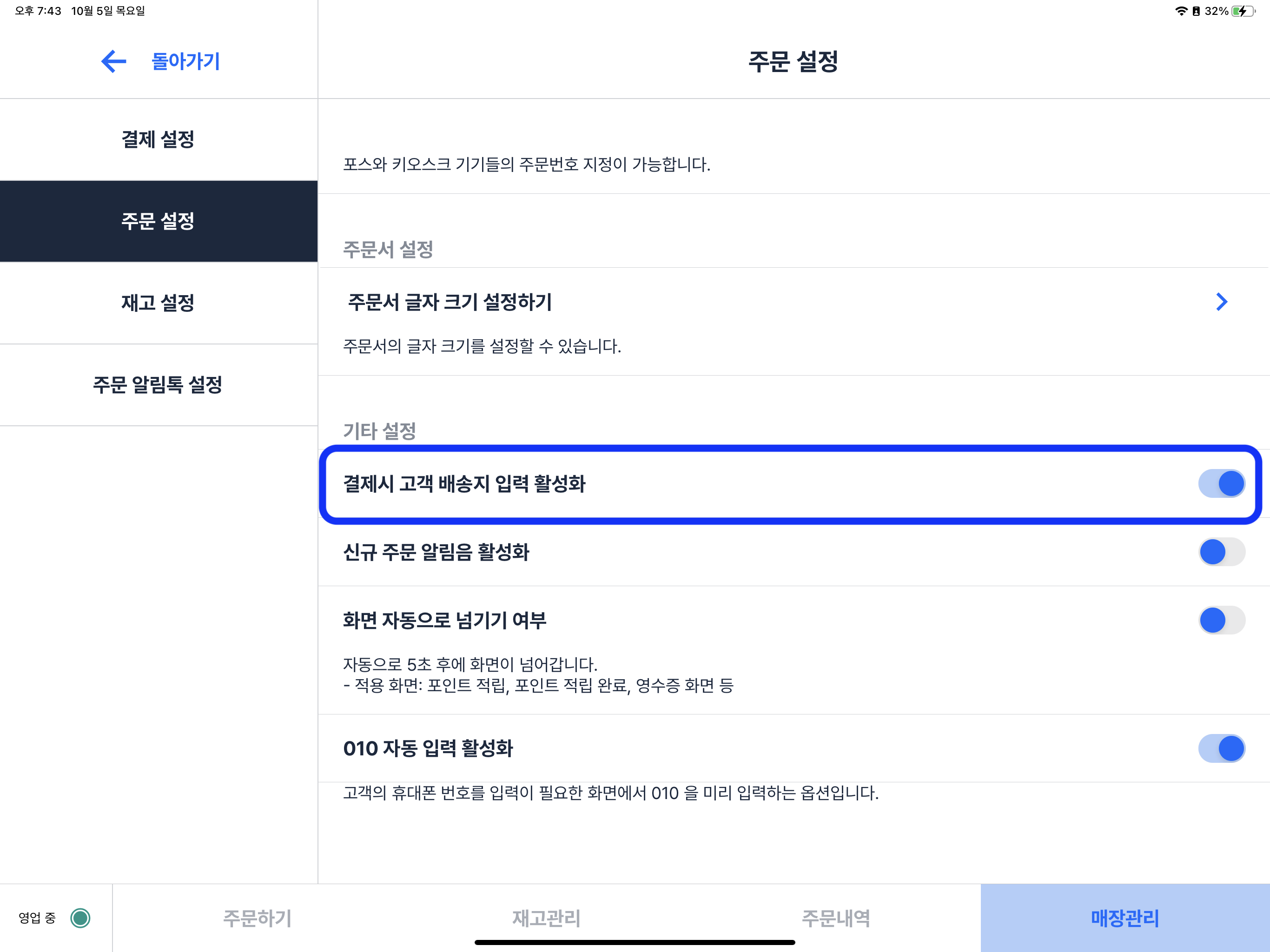The height and width of the screenshot is (952, 1270).
Task: Switch to 주문내역 bottom tab
Action: click(x=835, y=918)
